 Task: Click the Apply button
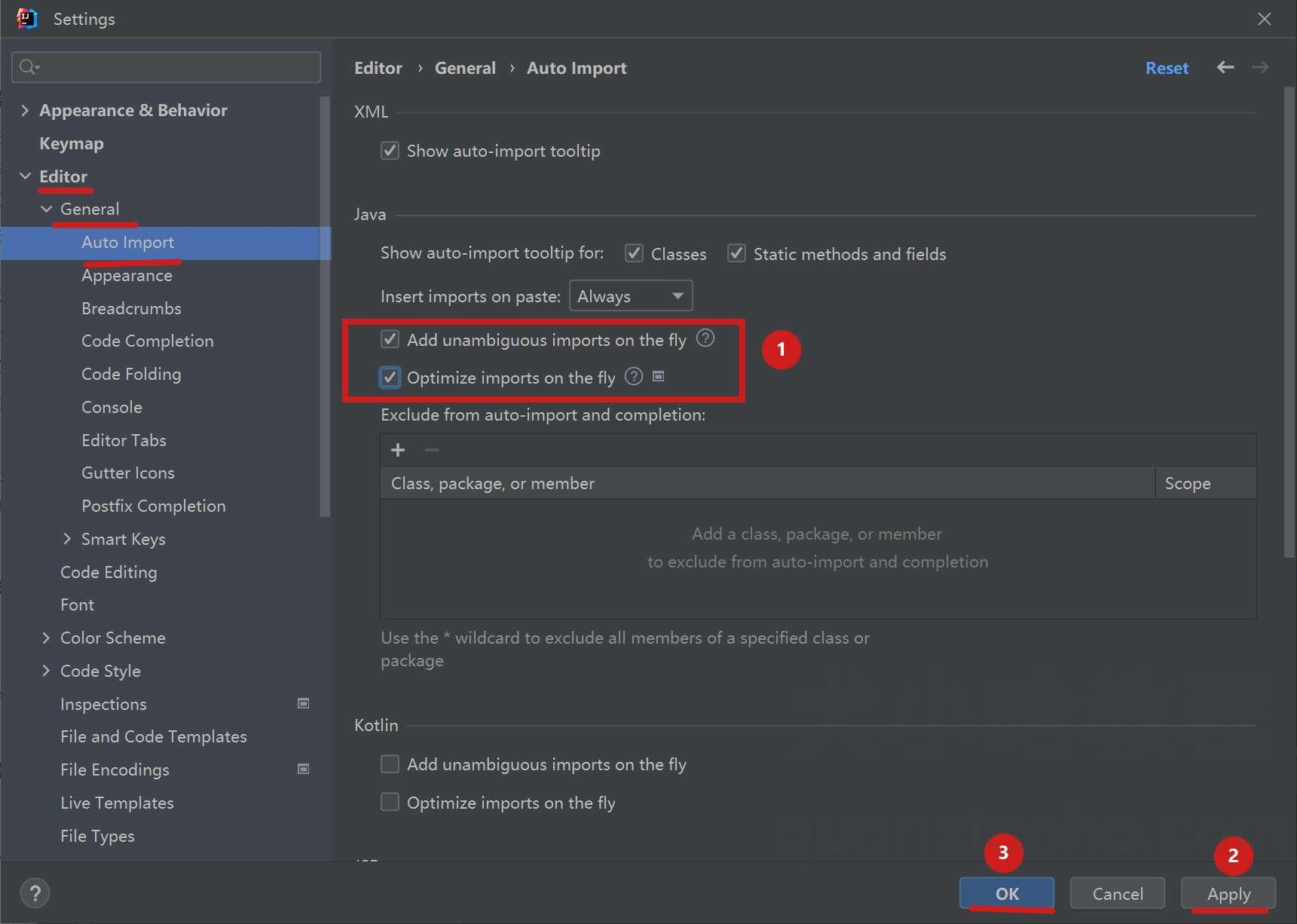click(x=1228, y=893)
